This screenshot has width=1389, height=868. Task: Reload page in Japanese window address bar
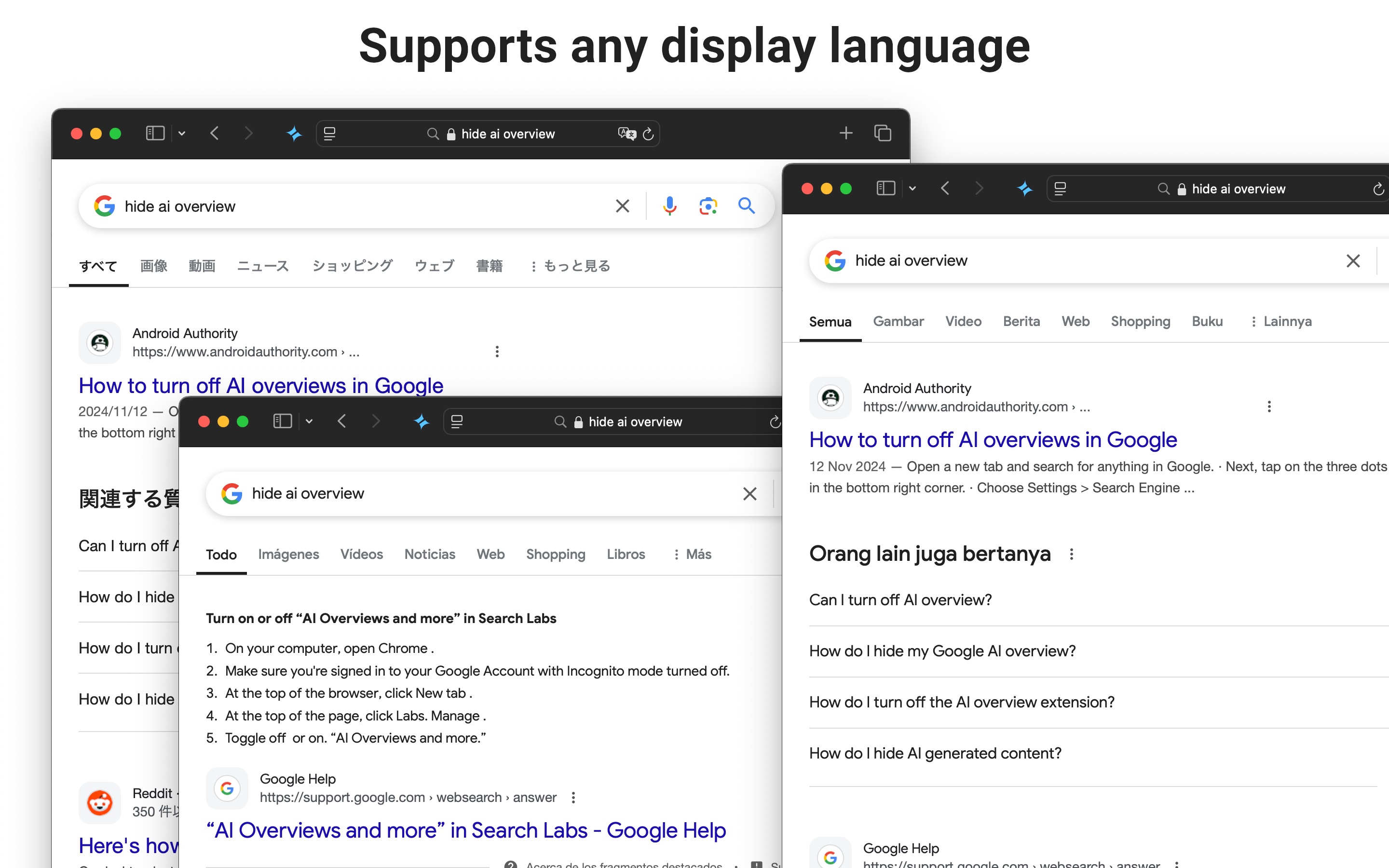pyautogui.click(x=648, y=134)
